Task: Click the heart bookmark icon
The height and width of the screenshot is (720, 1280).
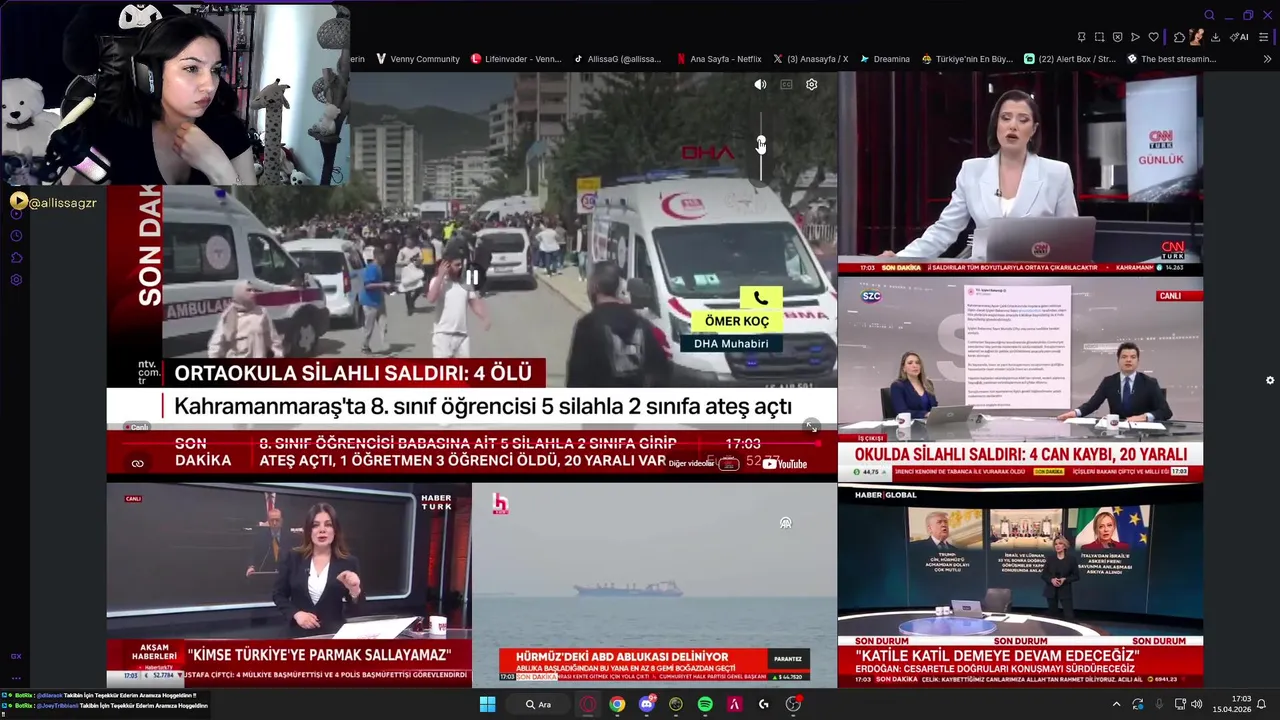Action: coord(1153,37)
